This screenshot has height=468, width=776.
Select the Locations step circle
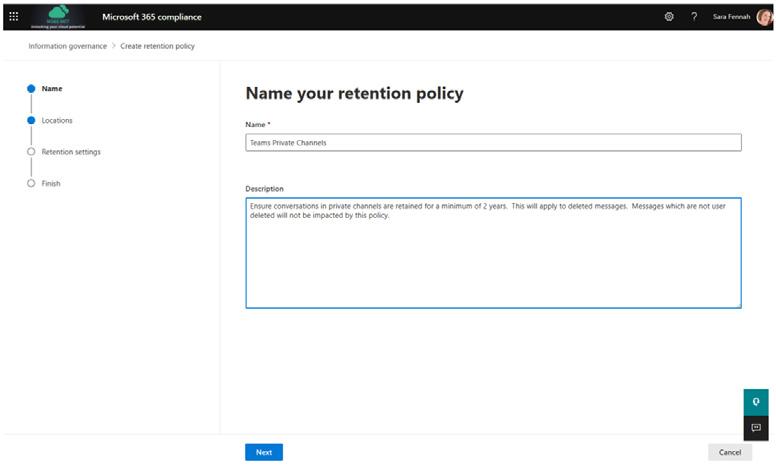pyautogui.click(x=31, y=121)
